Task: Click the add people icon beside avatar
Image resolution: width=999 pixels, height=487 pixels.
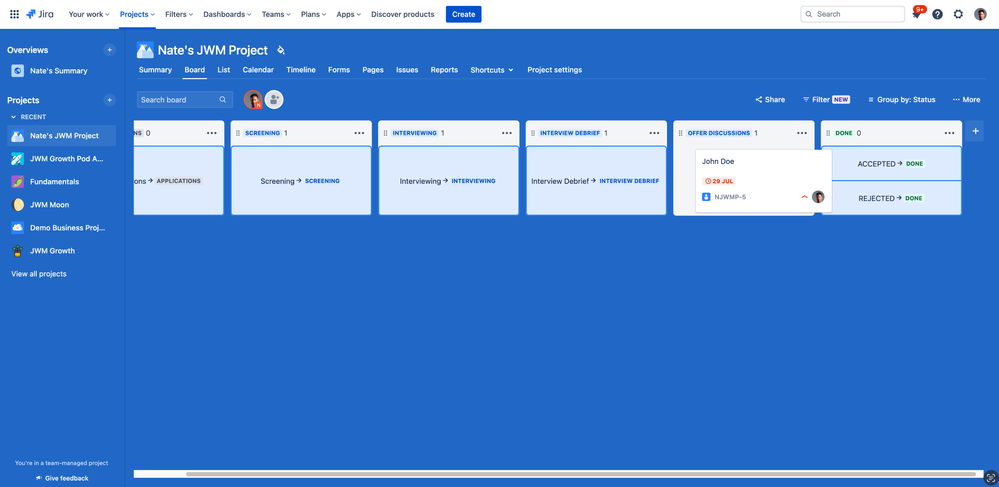Action: [x=274, y=99]
